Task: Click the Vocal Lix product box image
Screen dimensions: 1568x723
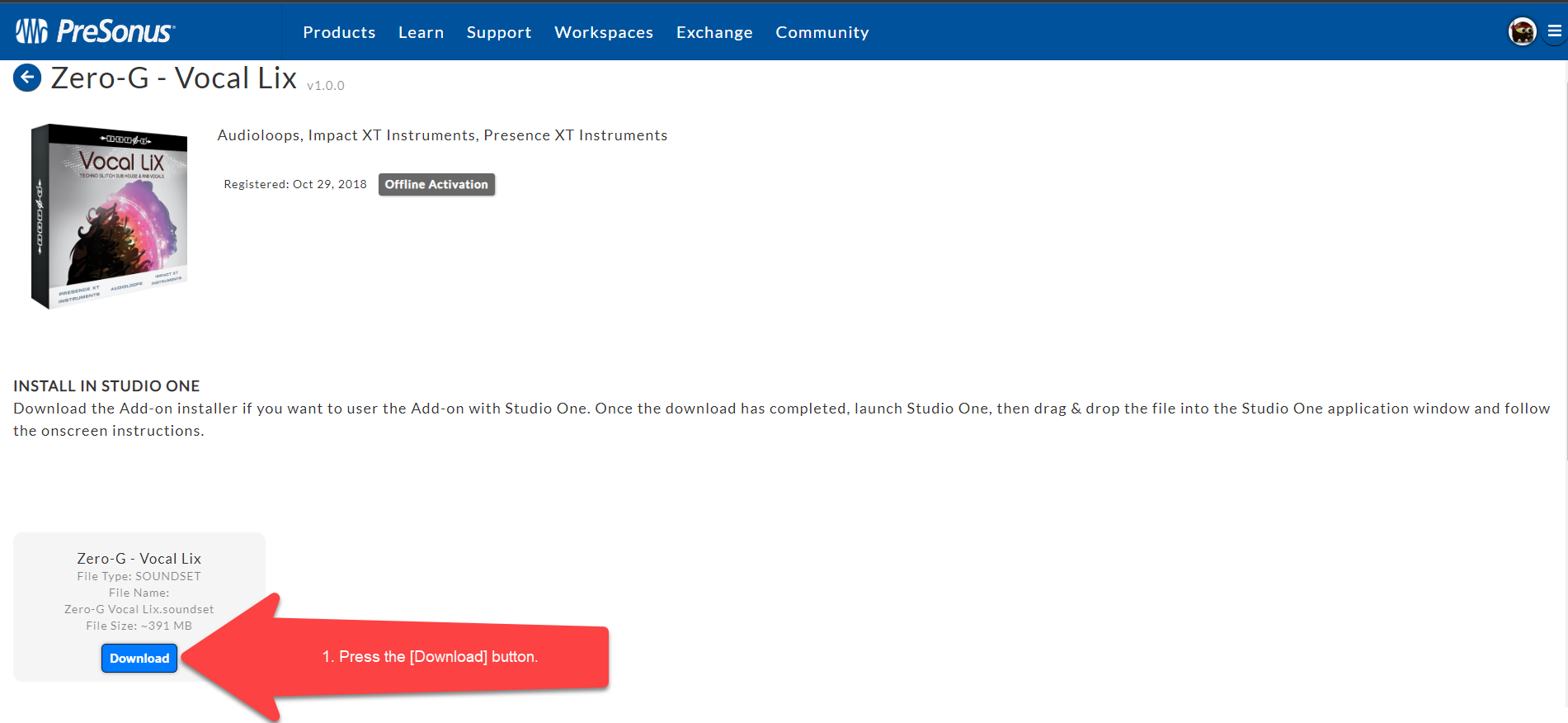Action: tap(110, 216)
